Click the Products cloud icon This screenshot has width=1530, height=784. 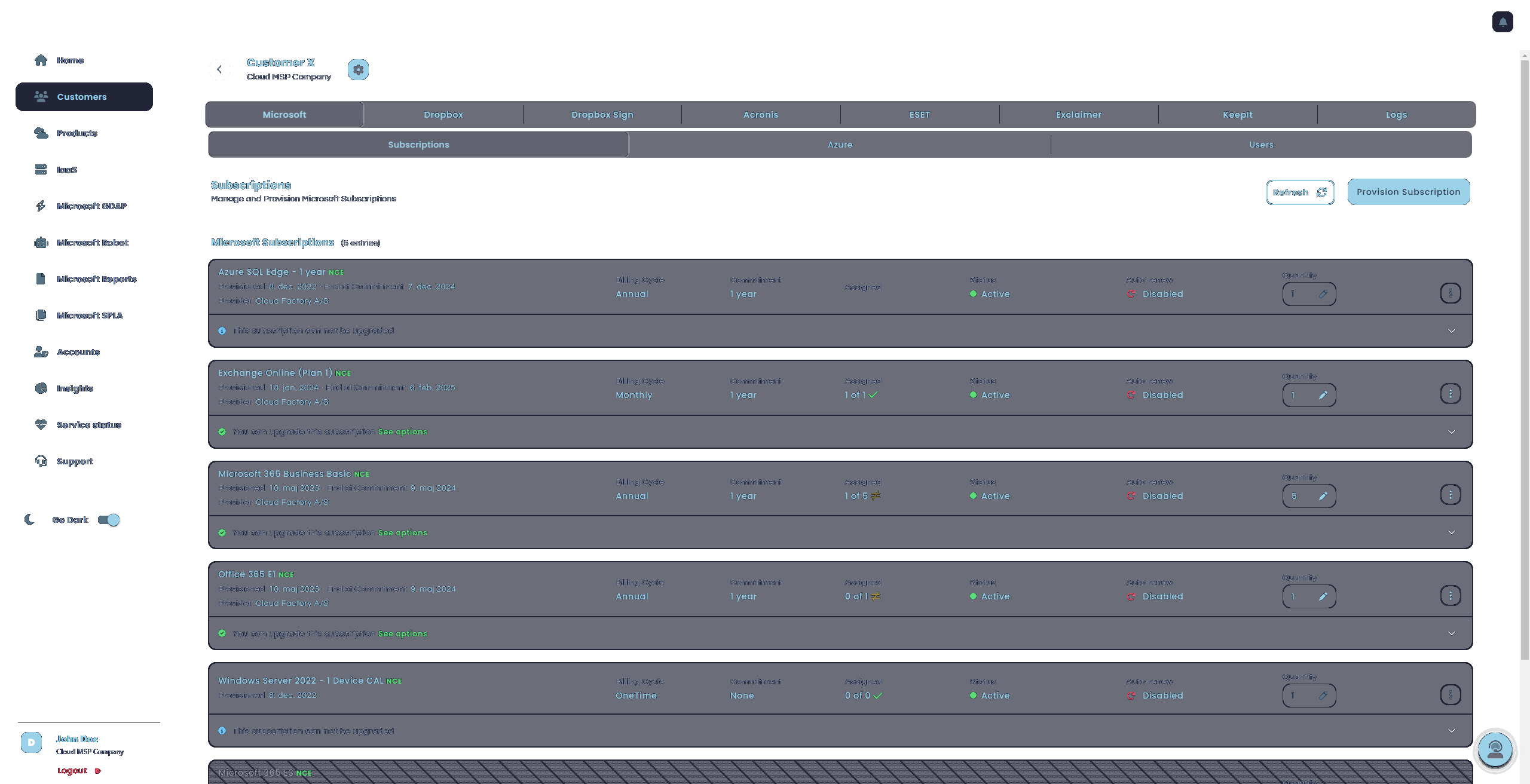tap(41, 133)
